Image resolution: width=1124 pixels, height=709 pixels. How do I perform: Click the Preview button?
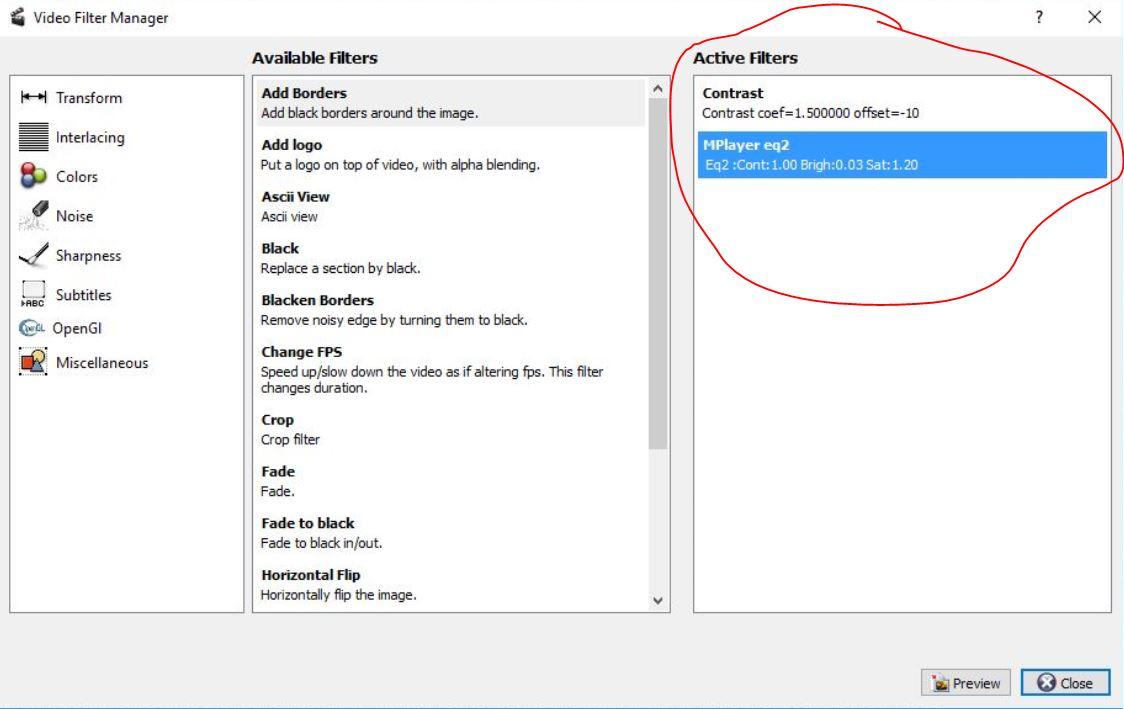point(966,683)
